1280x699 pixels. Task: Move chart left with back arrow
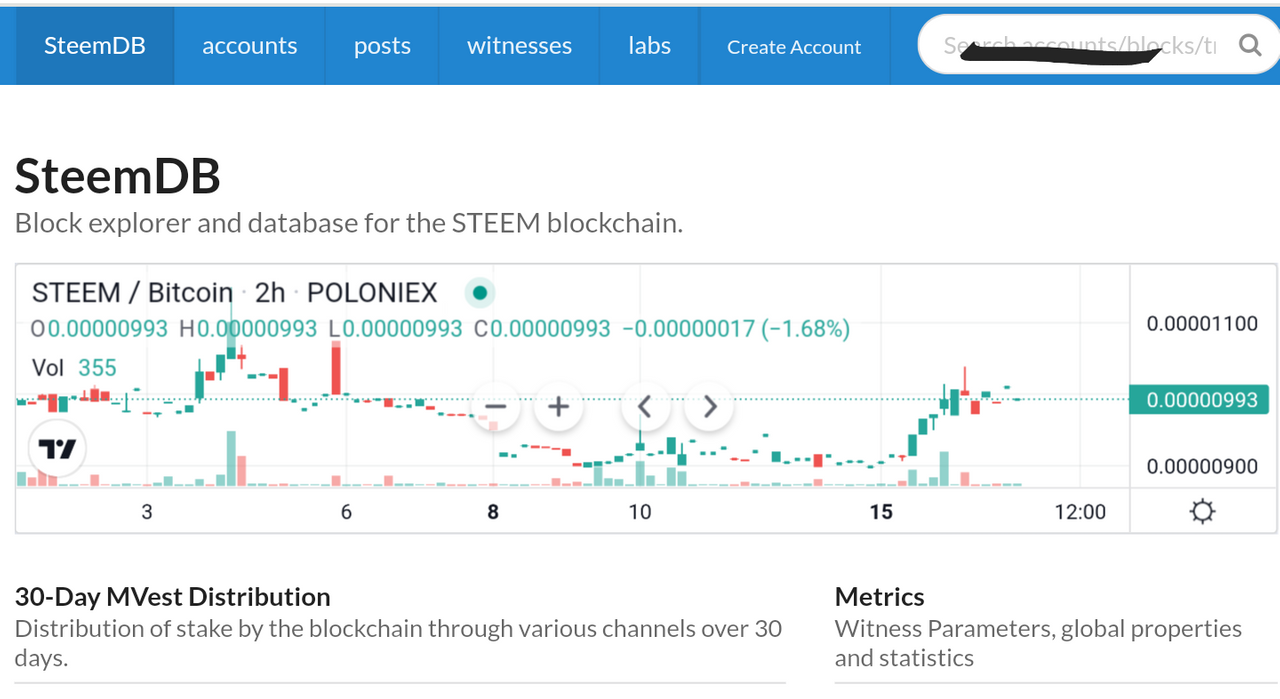pyautogui.click(x=645, y=407)
